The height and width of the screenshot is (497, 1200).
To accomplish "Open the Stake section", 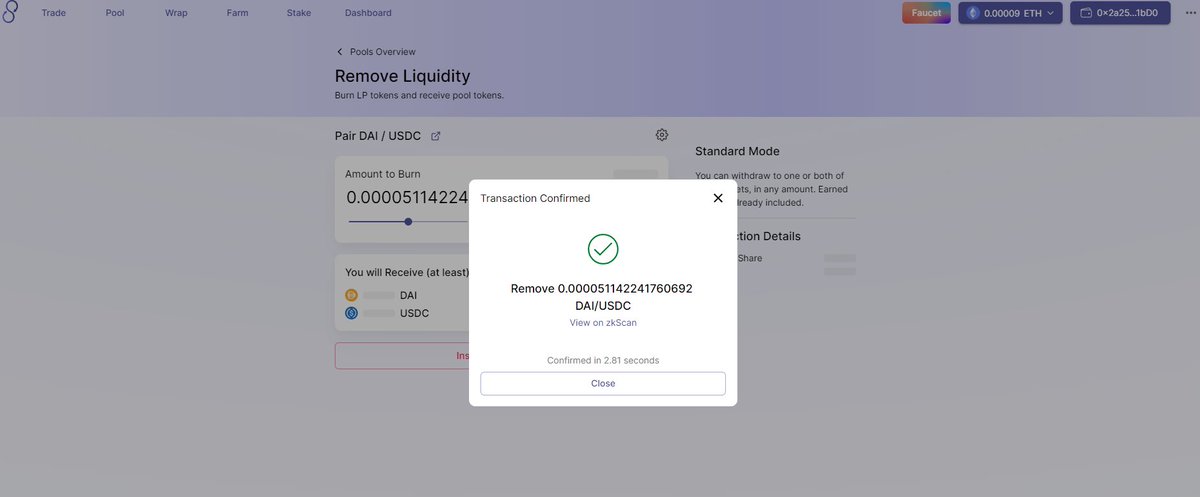I will (299, 13).
